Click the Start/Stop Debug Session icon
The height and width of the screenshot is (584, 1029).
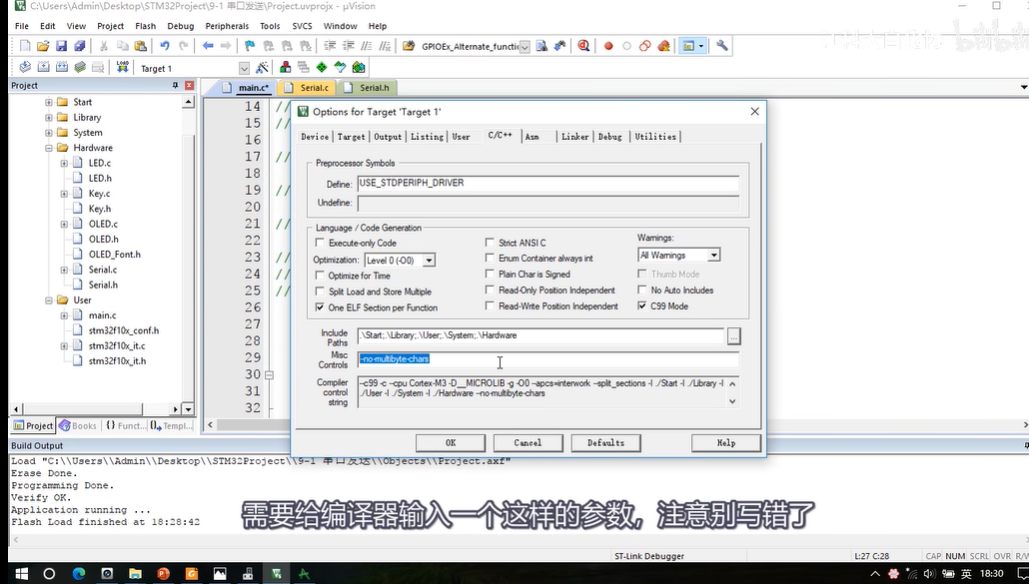pyautogui.click(x=583, y=46)
